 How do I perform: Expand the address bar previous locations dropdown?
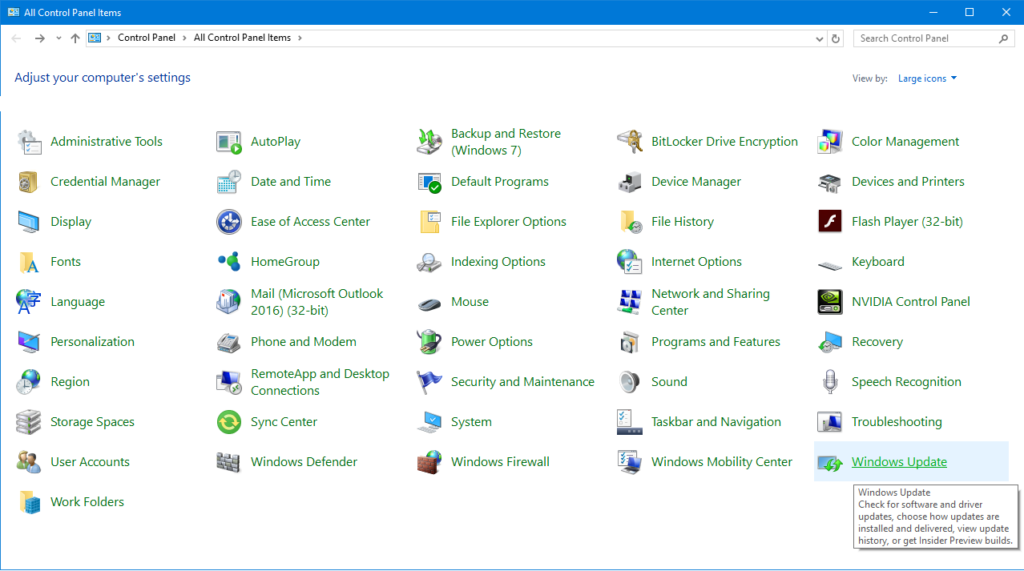(x=817, y=38)
